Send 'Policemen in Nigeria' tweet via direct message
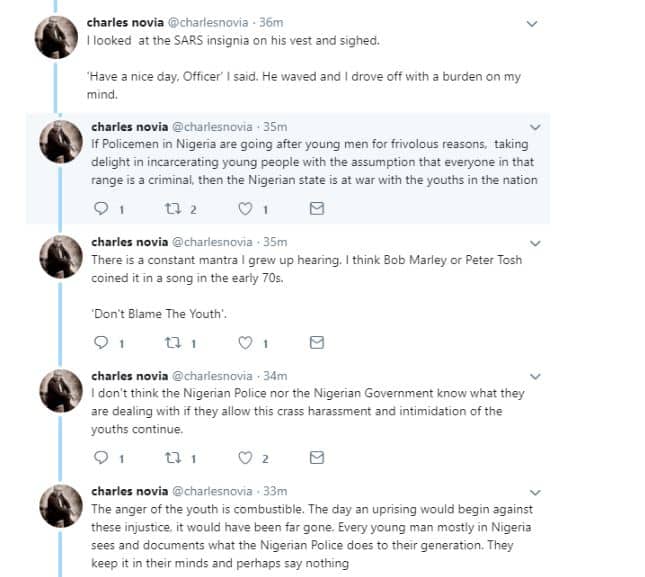 click(x=317, y=209)
